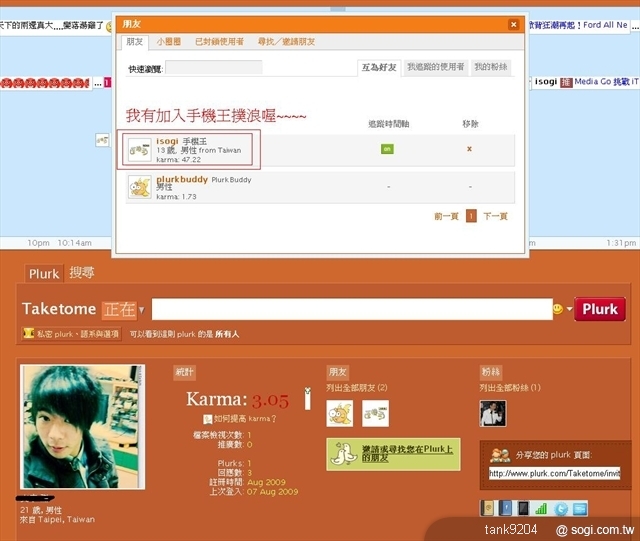This screenshot has width=640, height=541.
Task: Show 我的粉絲 list
Action: tap(491, 67)
